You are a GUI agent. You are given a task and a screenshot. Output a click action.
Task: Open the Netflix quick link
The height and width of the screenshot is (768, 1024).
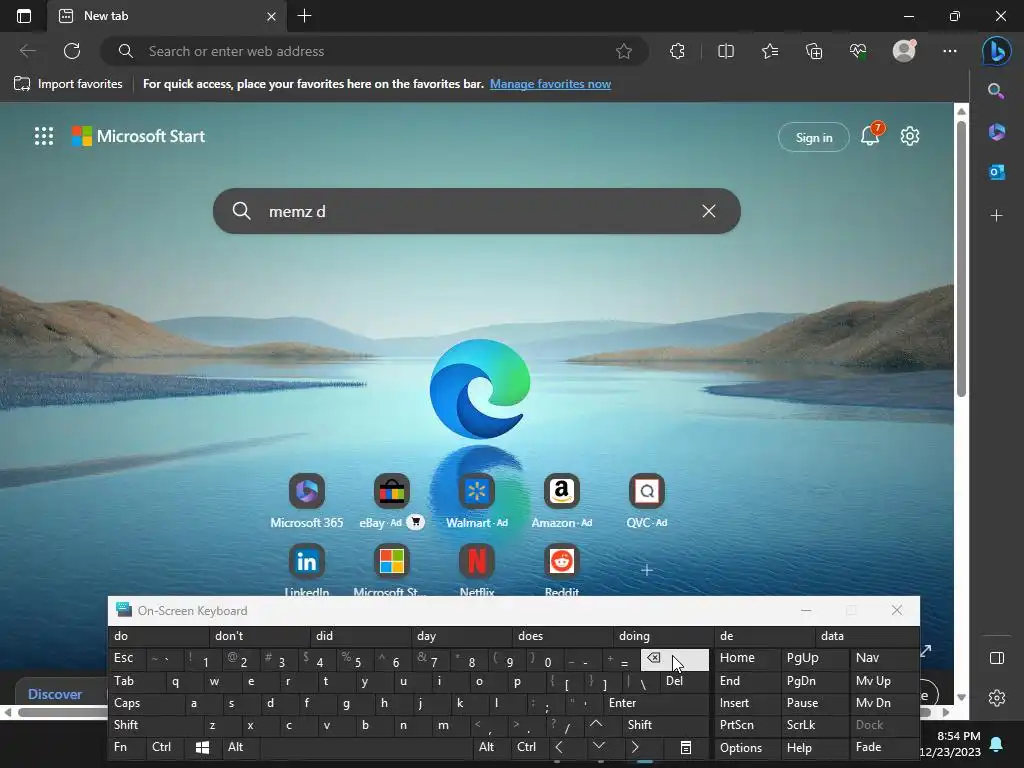pos(477,570)
